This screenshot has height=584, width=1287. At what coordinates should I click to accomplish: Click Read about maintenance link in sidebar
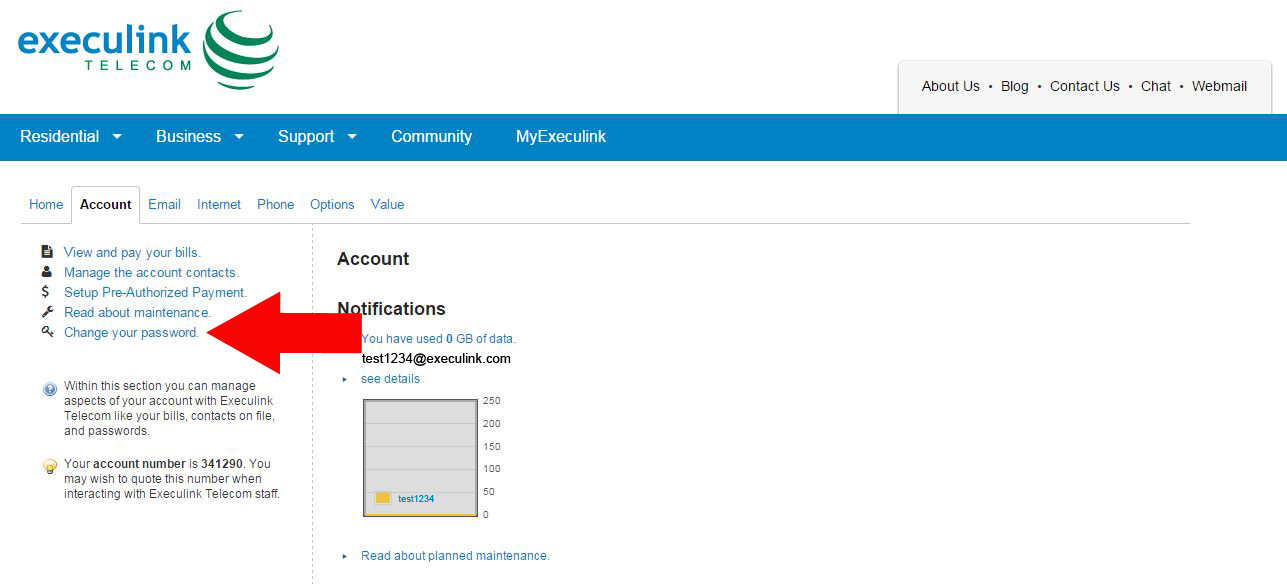[x=138, y=312]
